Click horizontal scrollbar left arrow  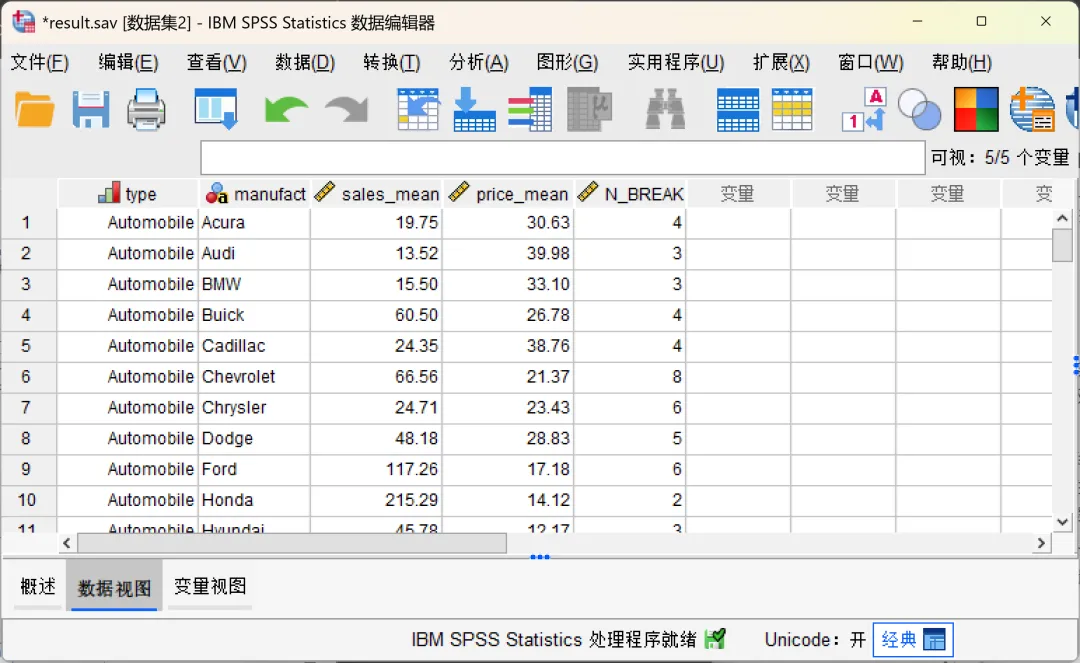tap(66, 543)
